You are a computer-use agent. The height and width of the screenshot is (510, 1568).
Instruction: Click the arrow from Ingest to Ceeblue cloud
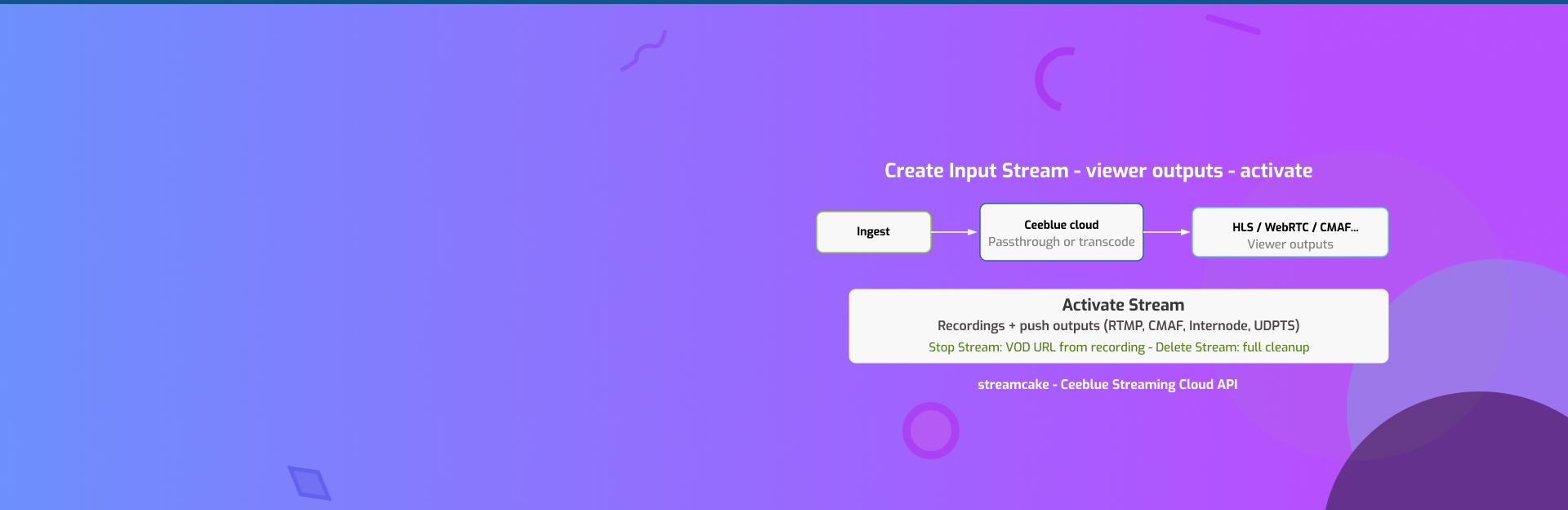954,232
